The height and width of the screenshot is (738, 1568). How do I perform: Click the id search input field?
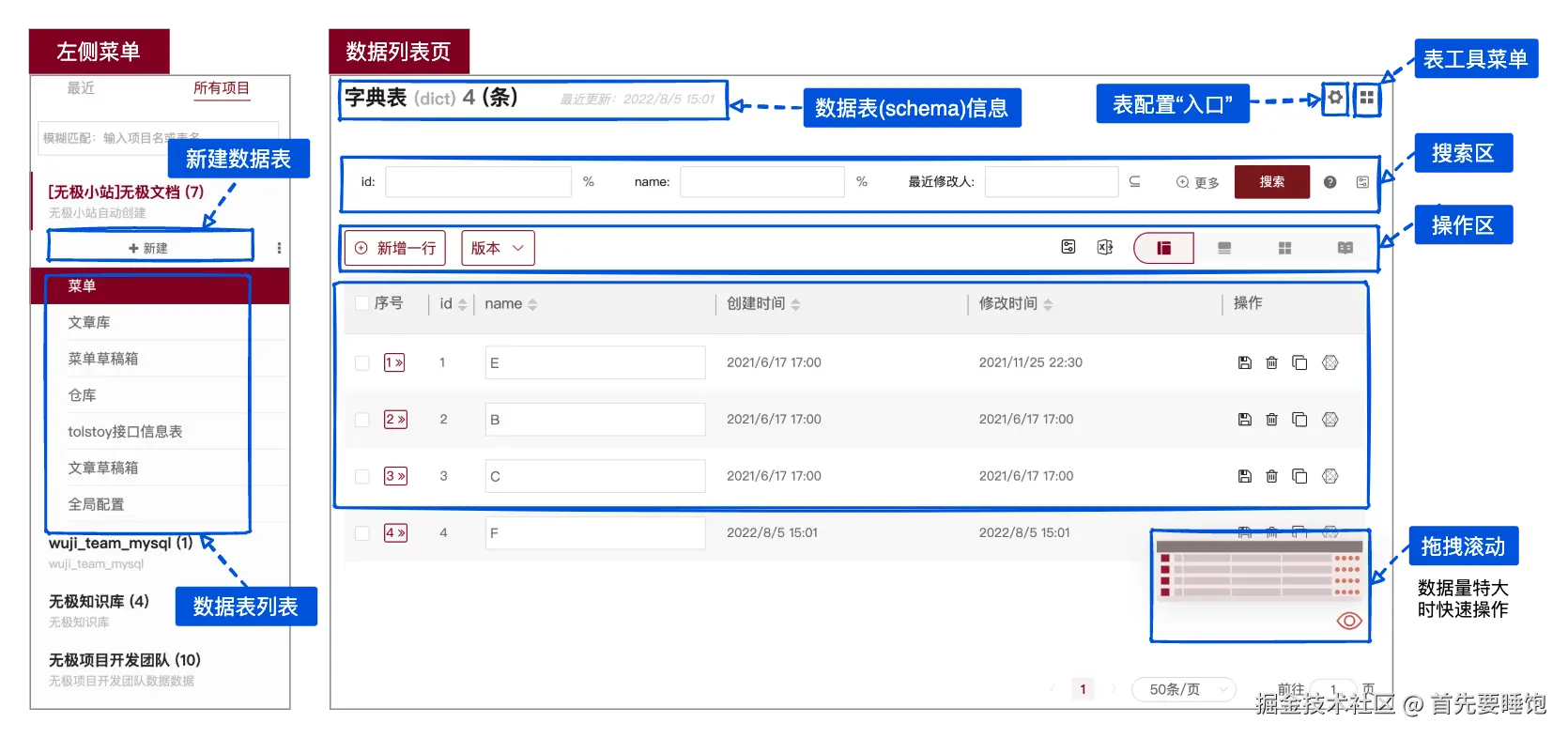[x=478, y=181]
